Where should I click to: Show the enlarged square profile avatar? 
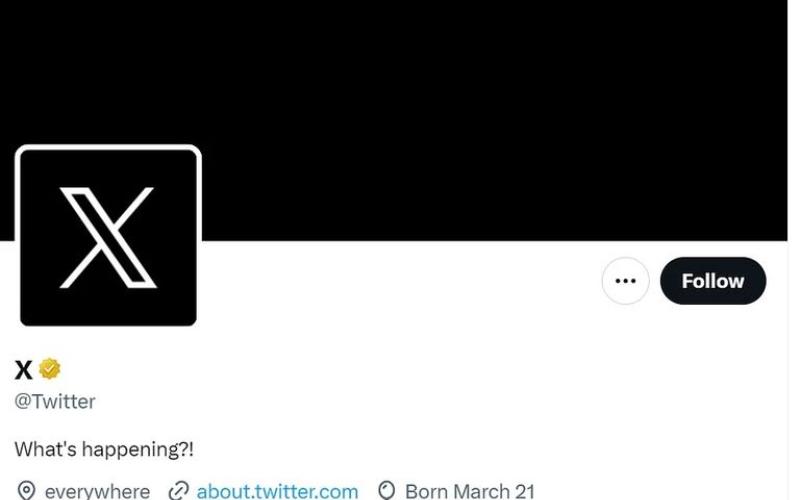(108, 237)
